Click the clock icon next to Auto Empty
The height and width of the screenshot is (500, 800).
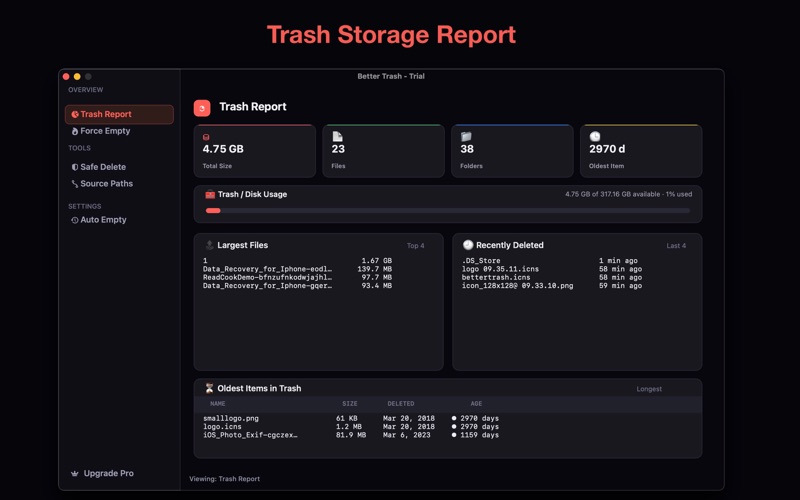75,220
